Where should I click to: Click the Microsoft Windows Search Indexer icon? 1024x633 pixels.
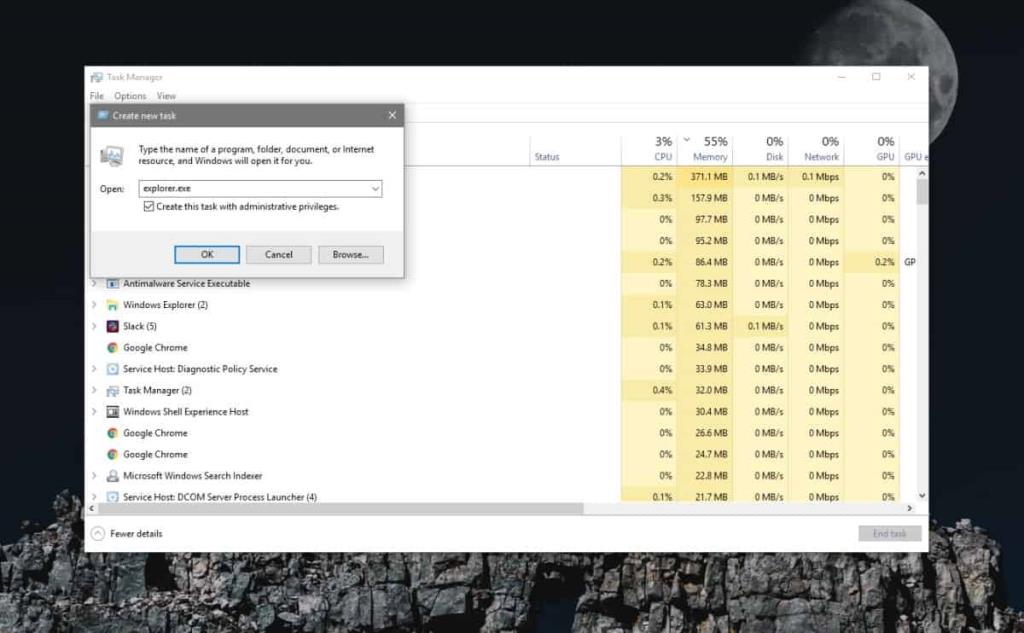coord(110,475)
